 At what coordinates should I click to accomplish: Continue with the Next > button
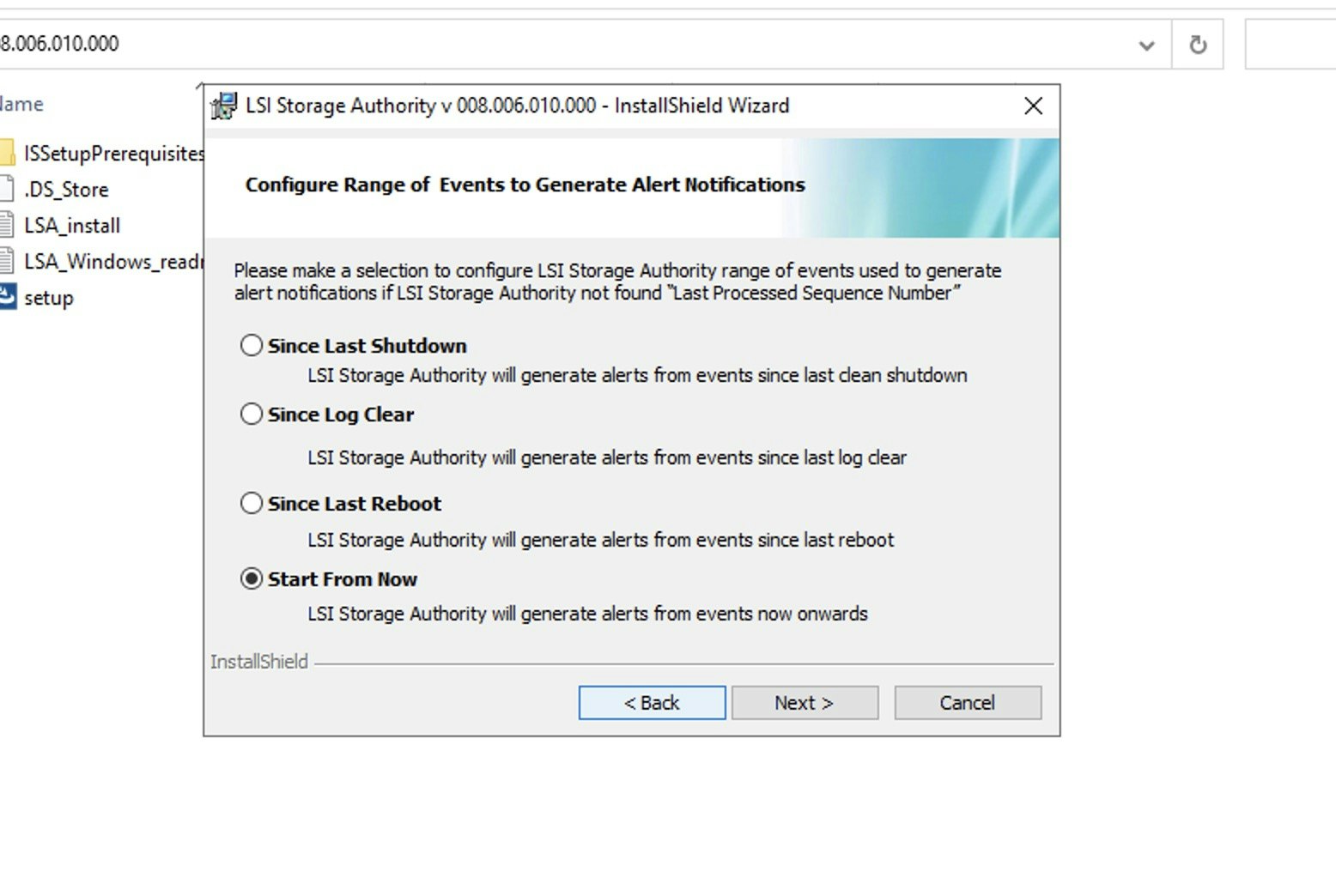click(x=805, y=703)
